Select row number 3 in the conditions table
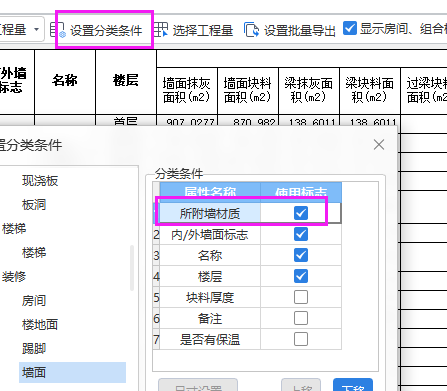 156,255
